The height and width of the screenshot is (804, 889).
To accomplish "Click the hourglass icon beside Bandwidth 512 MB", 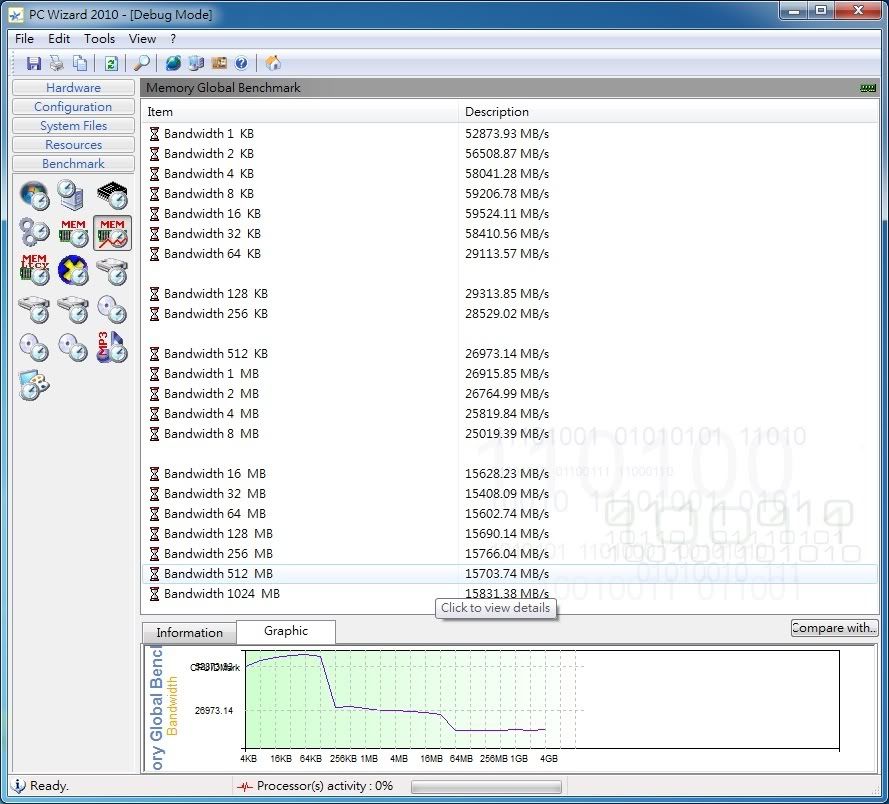I will [154, 574].
